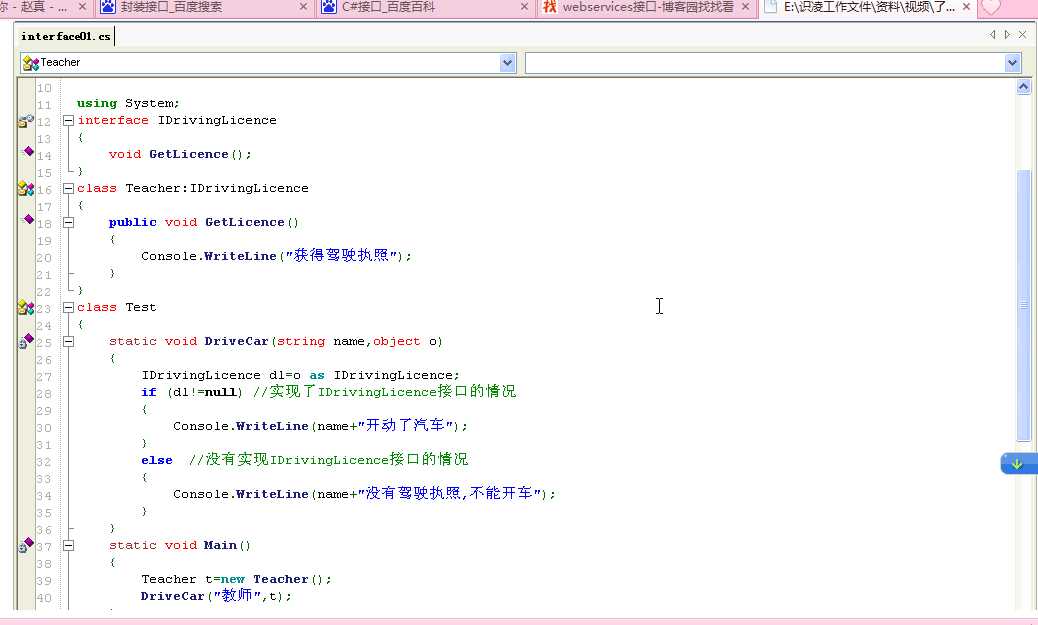Close the interface01.cs editor pane

1023,34
